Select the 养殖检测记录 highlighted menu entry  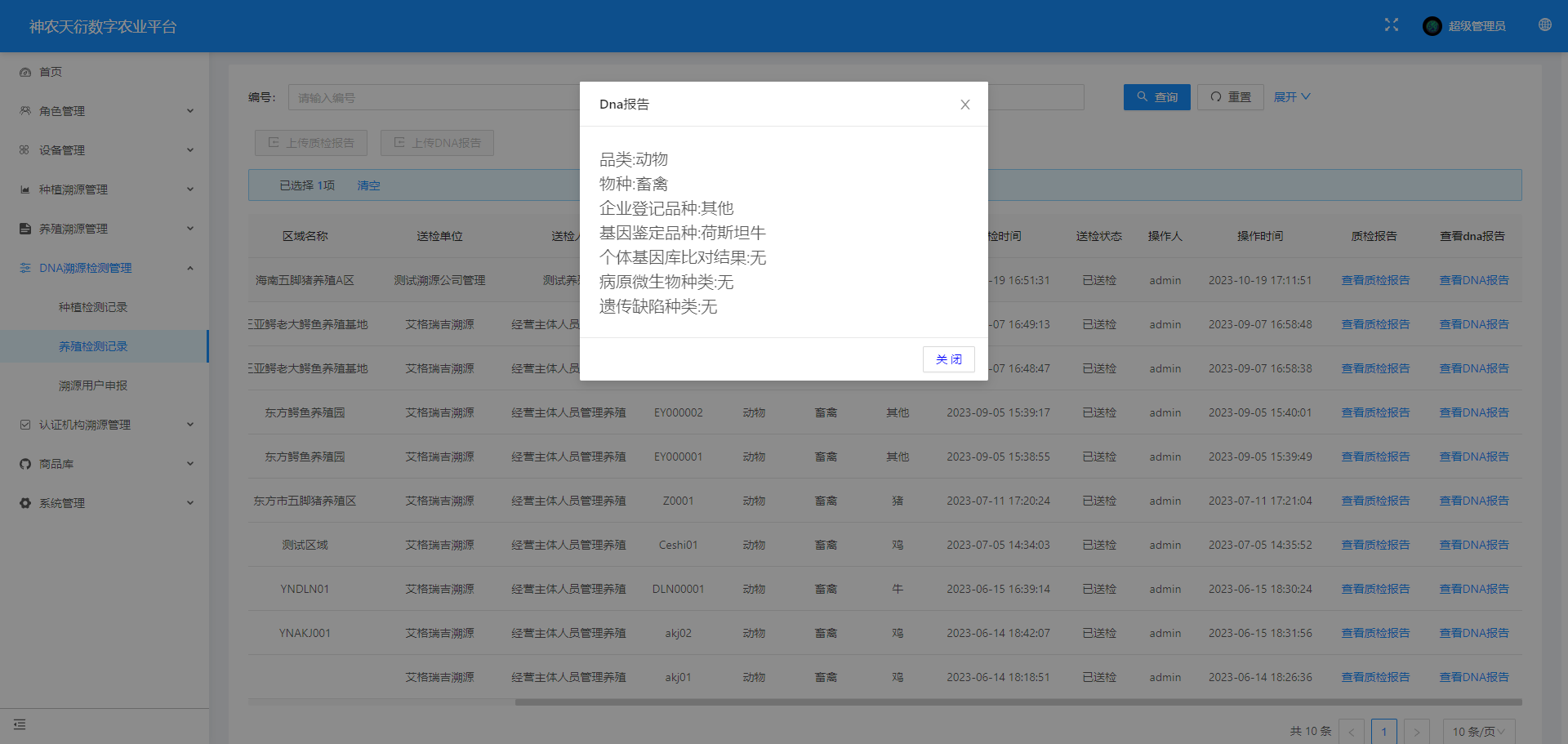click(x=93, y=345)
